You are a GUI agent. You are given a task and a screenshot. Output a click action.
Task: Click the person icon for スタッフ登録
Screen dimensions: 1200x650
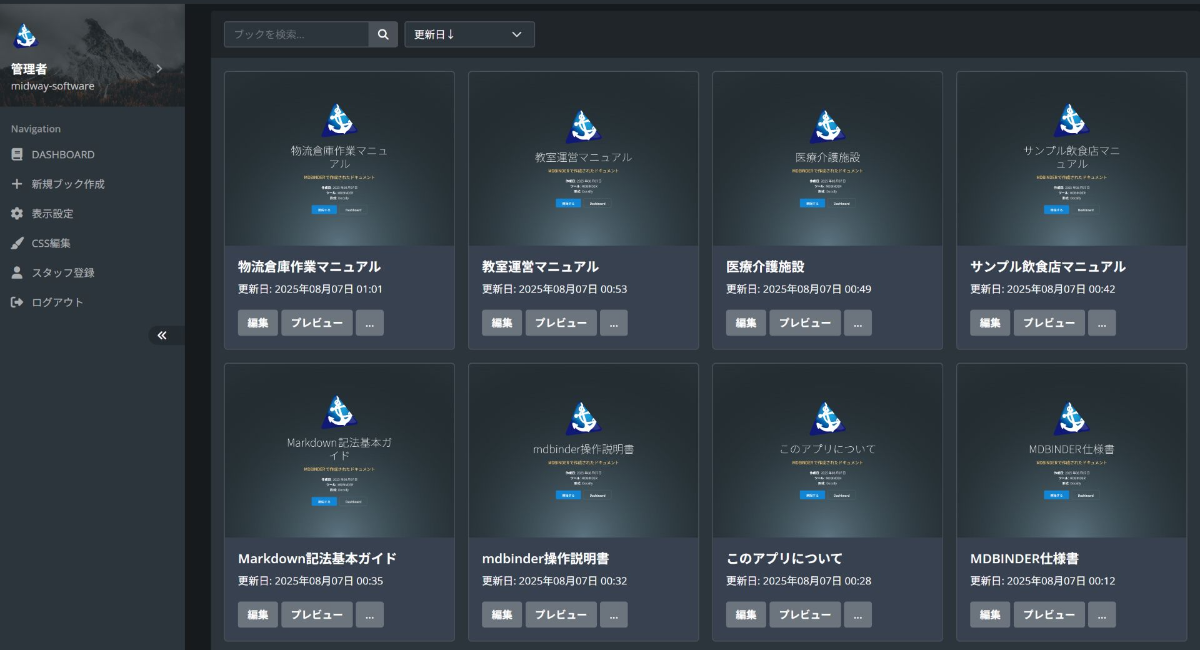pos(16,272)
